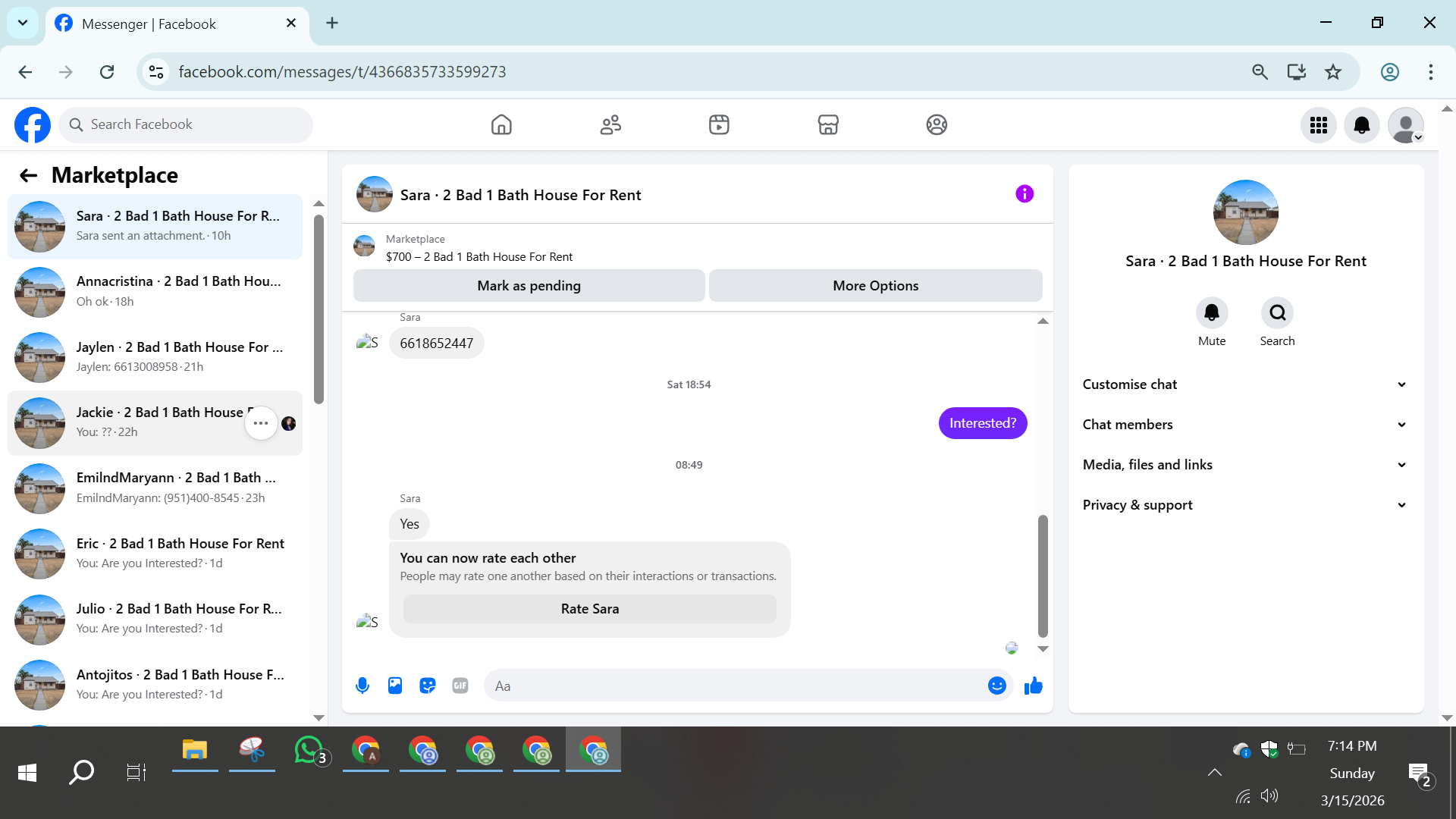Open the listing thumbnail in right panel
The image size is (1456, 819).
point(1246,212)
